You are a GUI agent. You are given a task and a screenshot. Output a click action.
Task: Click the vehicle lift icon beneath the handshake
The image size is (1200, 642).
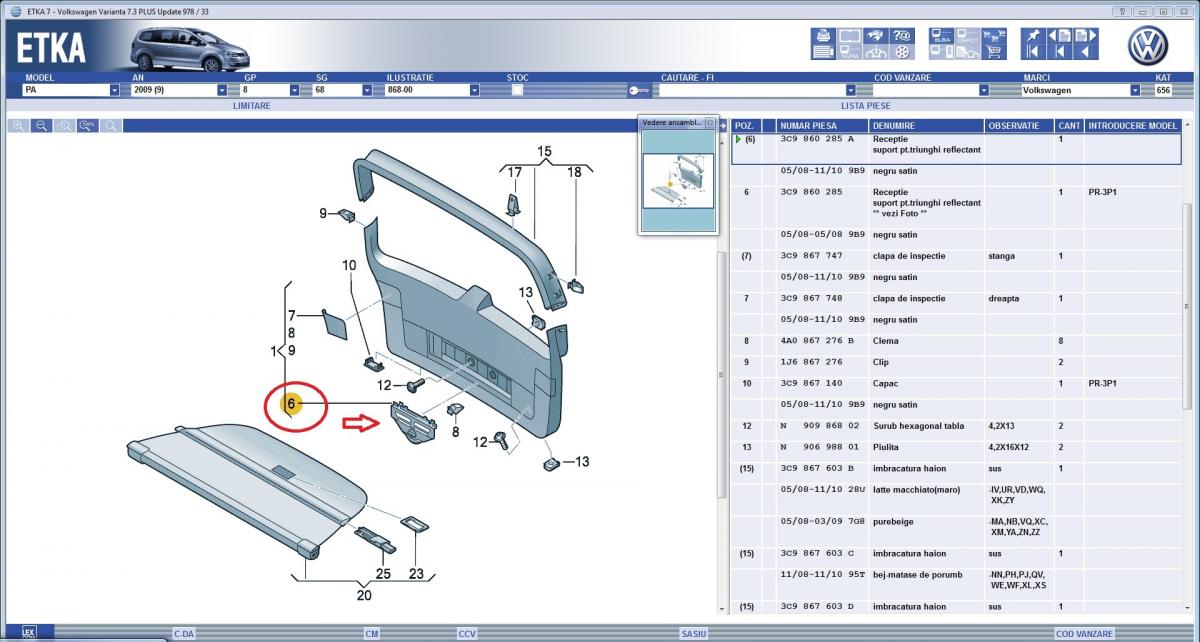[x=877, y=52]
